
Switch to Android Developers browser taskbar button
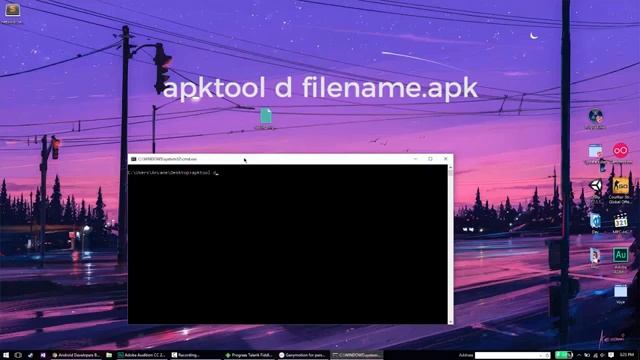[76, 355]
